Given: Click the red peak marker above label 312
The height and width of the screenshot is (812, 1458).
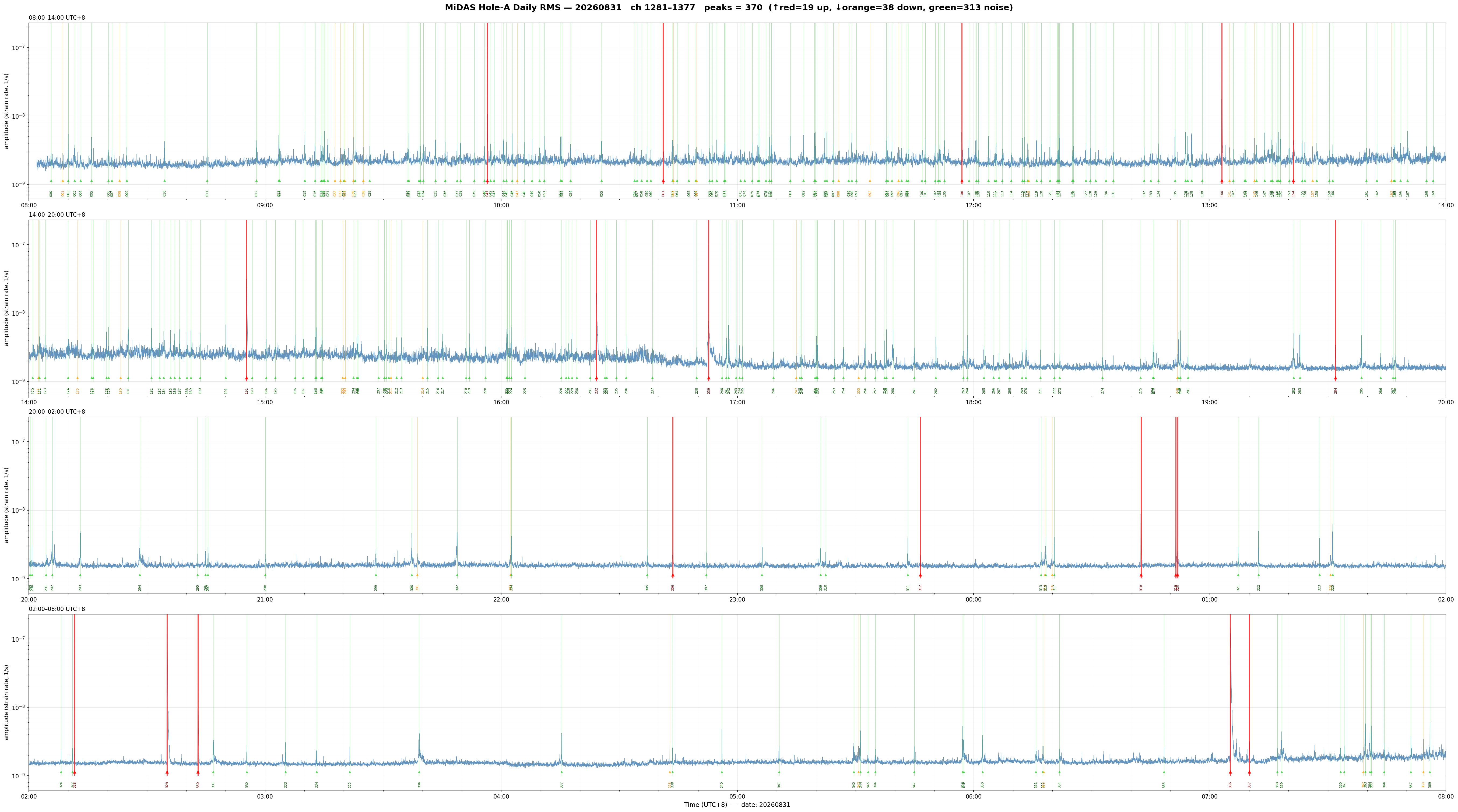Looking at the screenshot, I should pyautogui.click(x=920, y=575).
